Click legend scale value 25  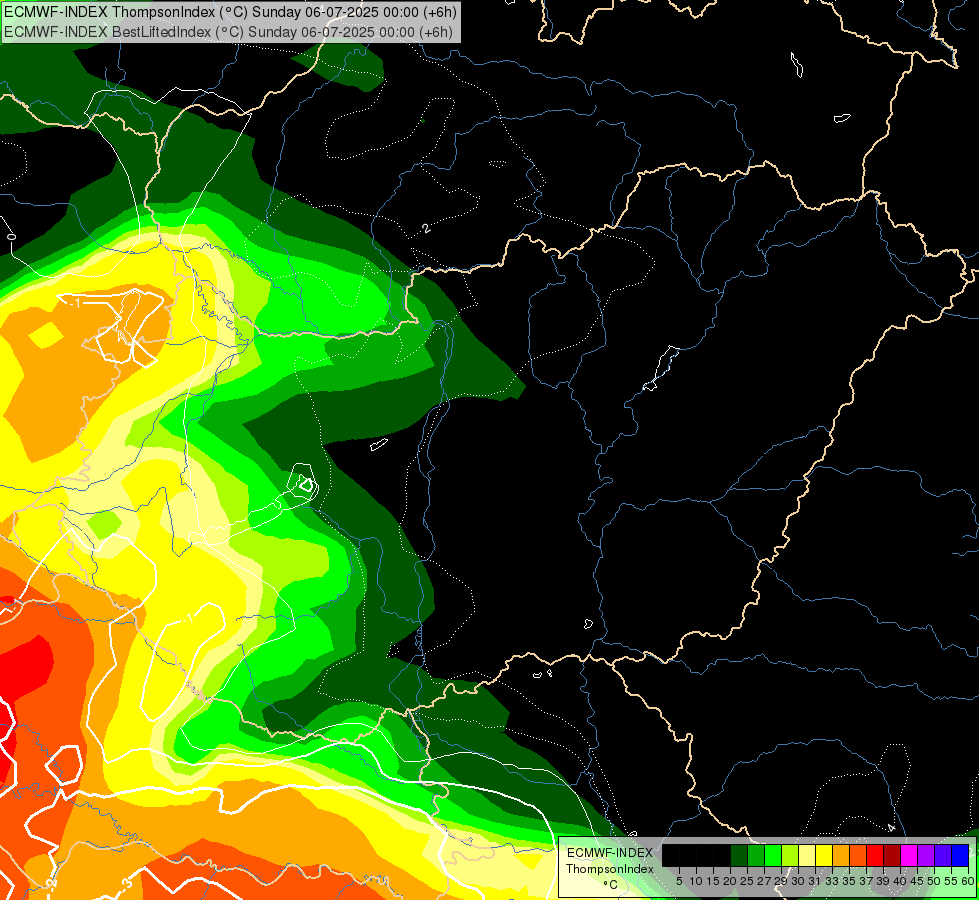tap(747, 881)
